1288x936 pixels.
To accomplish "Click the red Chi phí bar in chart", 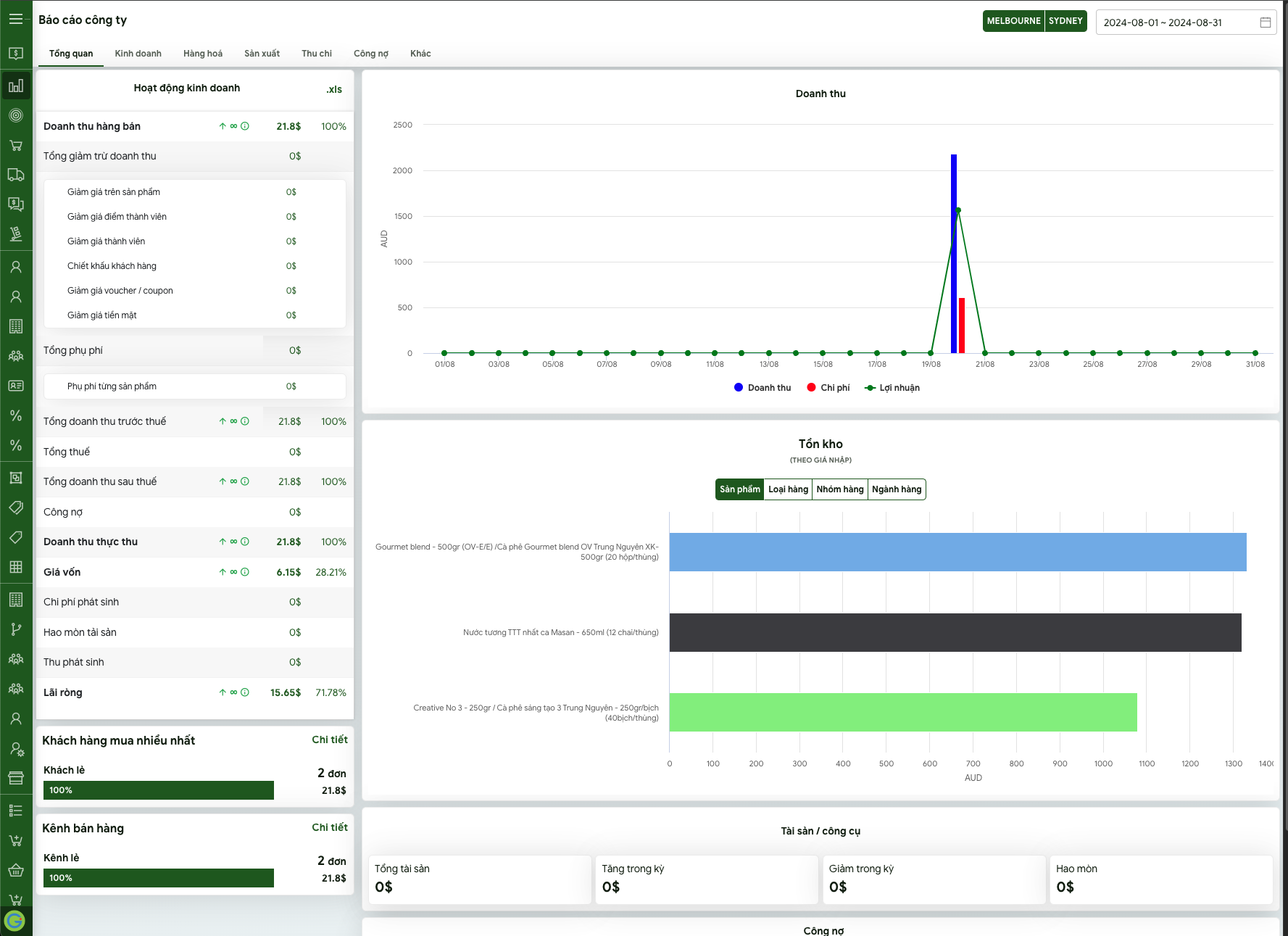I will (962, 326).
